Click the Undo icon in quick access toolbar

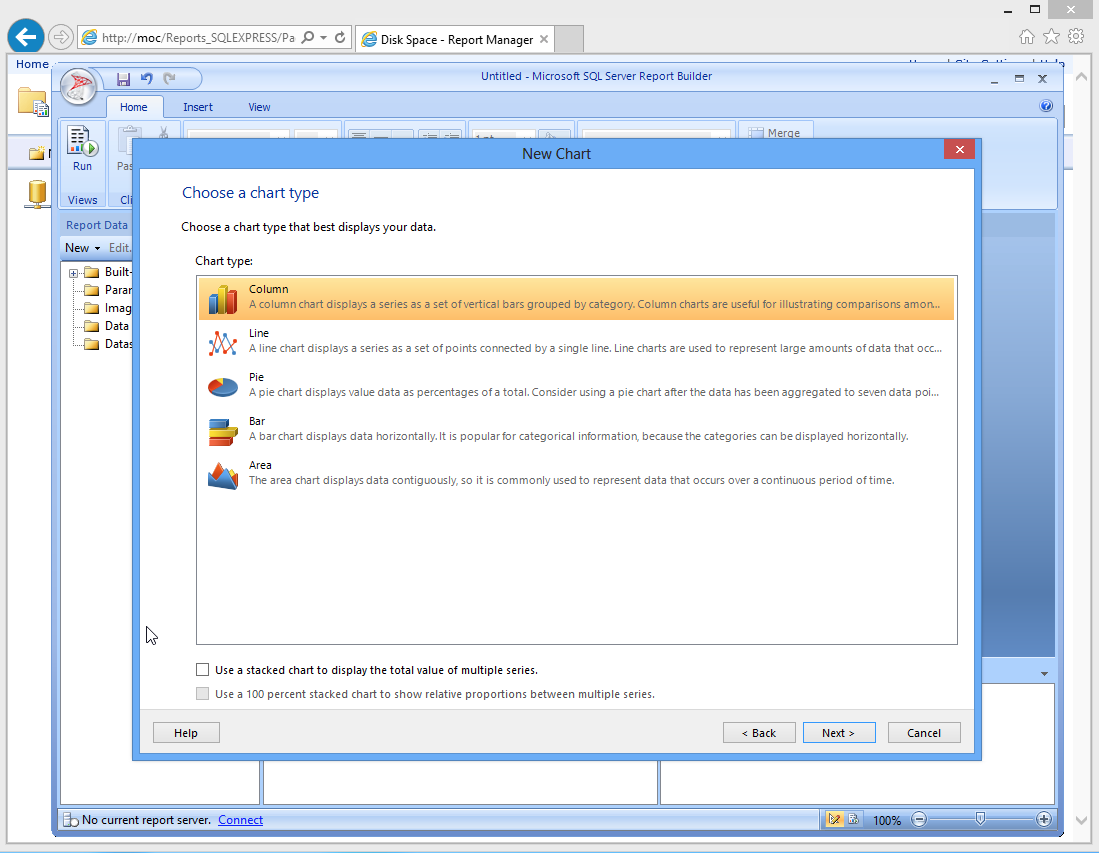pyautogui.click(x=147, y=78)
